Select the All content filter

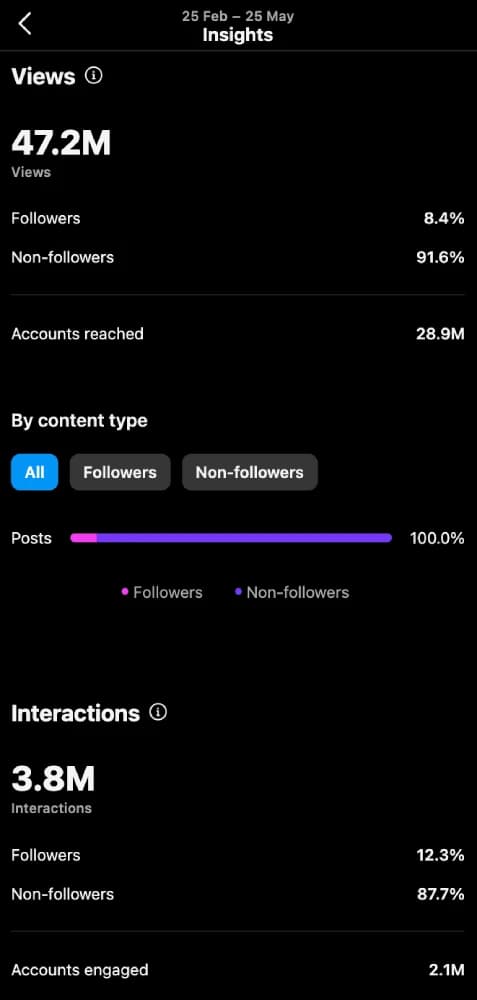click(x=34, y=472)
